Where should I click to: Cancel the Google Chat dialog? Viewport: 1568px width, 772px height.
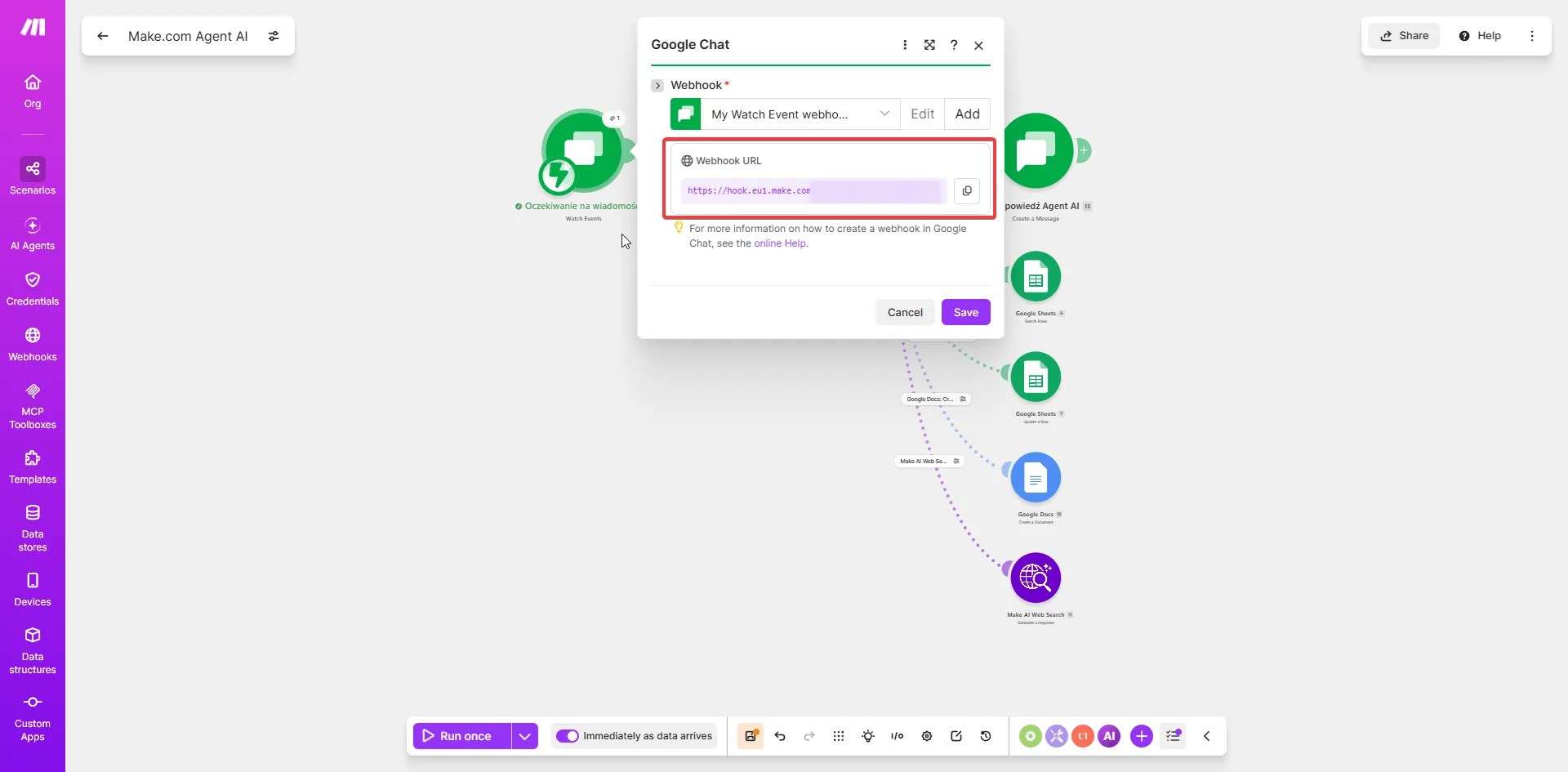(905, 312)
